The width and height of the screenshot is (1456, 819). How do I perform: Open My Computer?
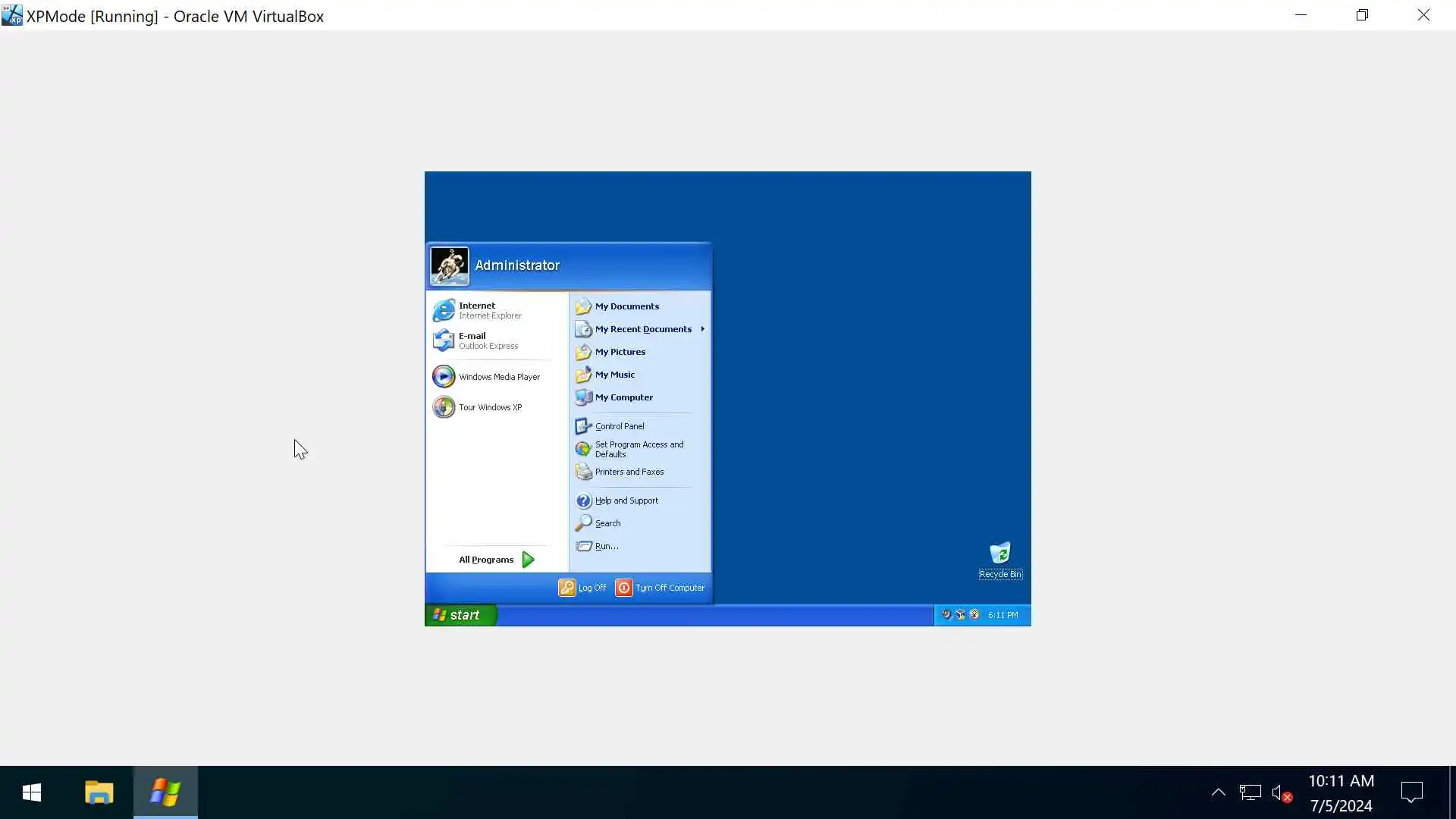[623, 397]
